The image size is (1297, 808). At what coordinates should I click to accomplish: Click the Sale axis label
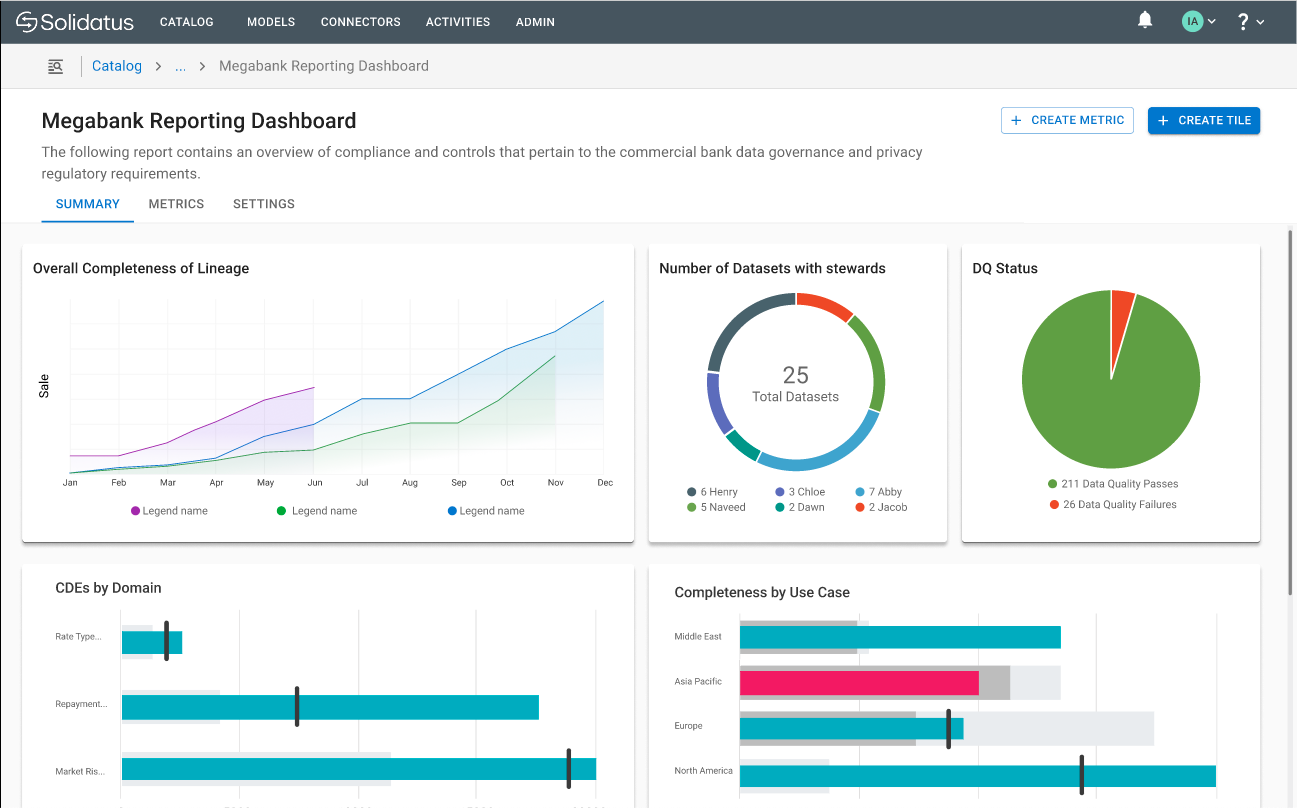point(44,386)
